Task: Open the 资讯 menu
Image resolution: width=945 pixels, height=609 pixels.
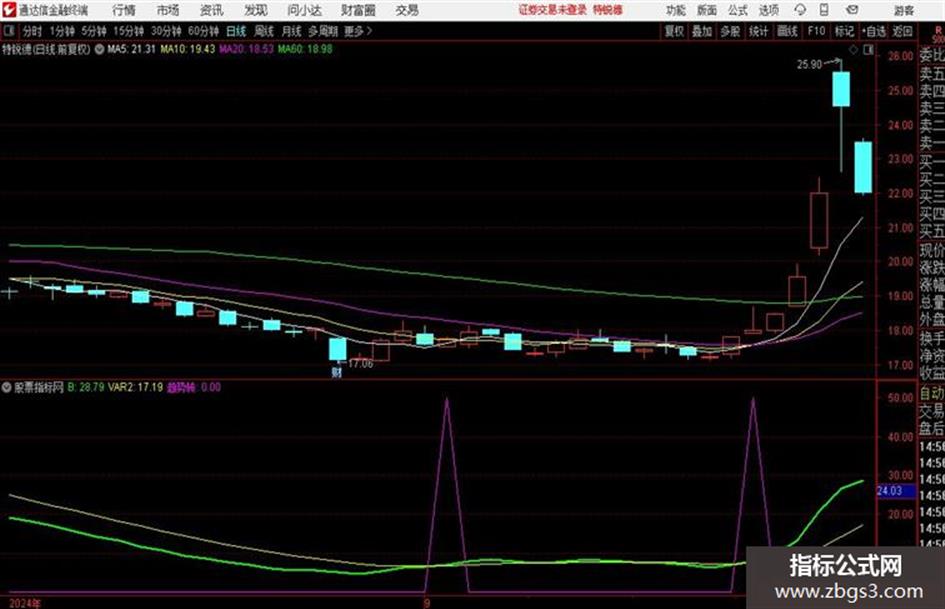Action: point(211,10)
